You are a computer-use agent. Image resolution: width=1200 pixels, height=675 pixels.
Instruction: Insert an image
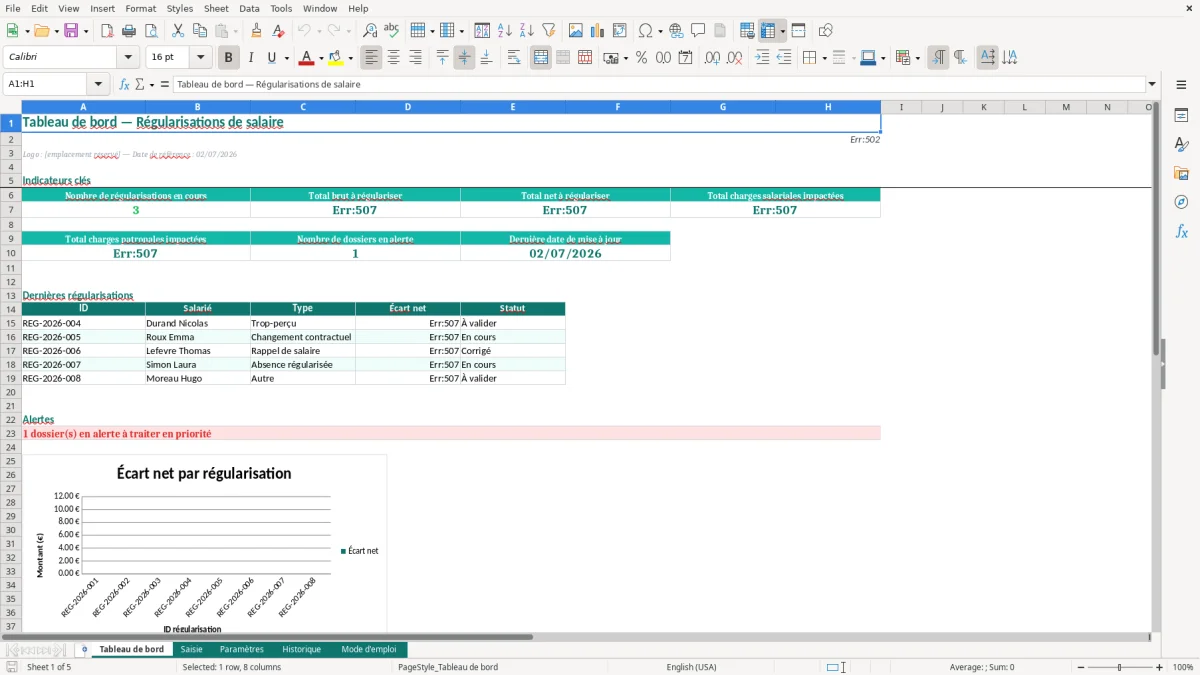click(576, 31)
